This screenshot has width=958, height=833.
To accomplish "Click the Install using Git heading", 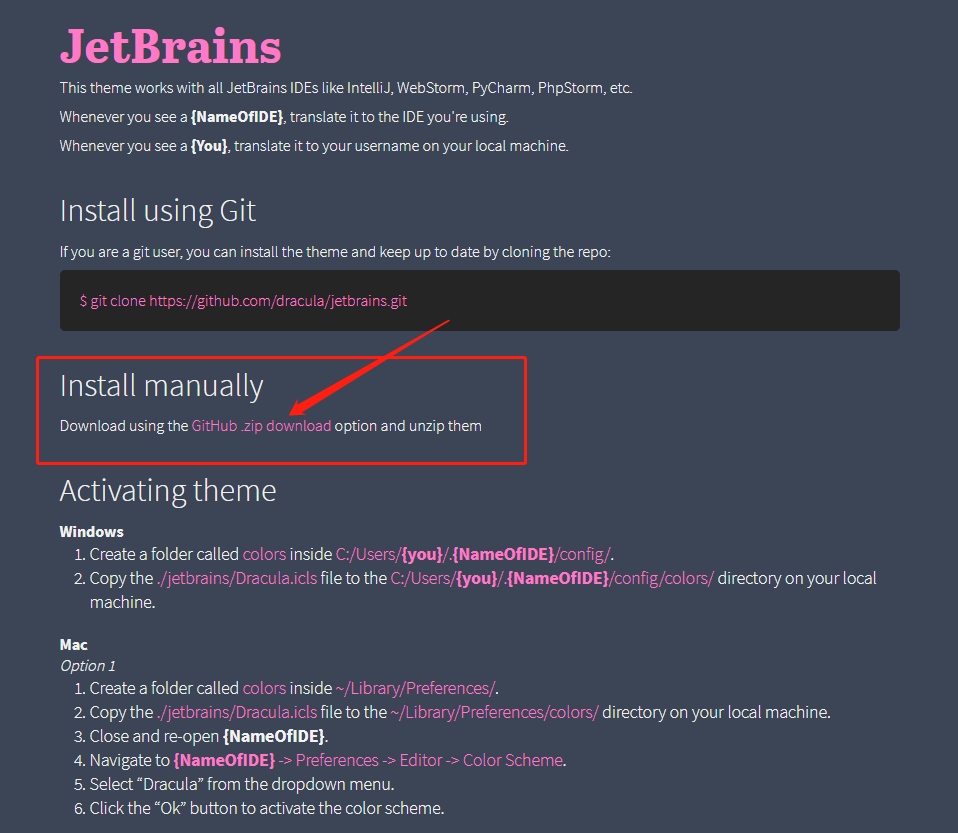I will [158, 211].
